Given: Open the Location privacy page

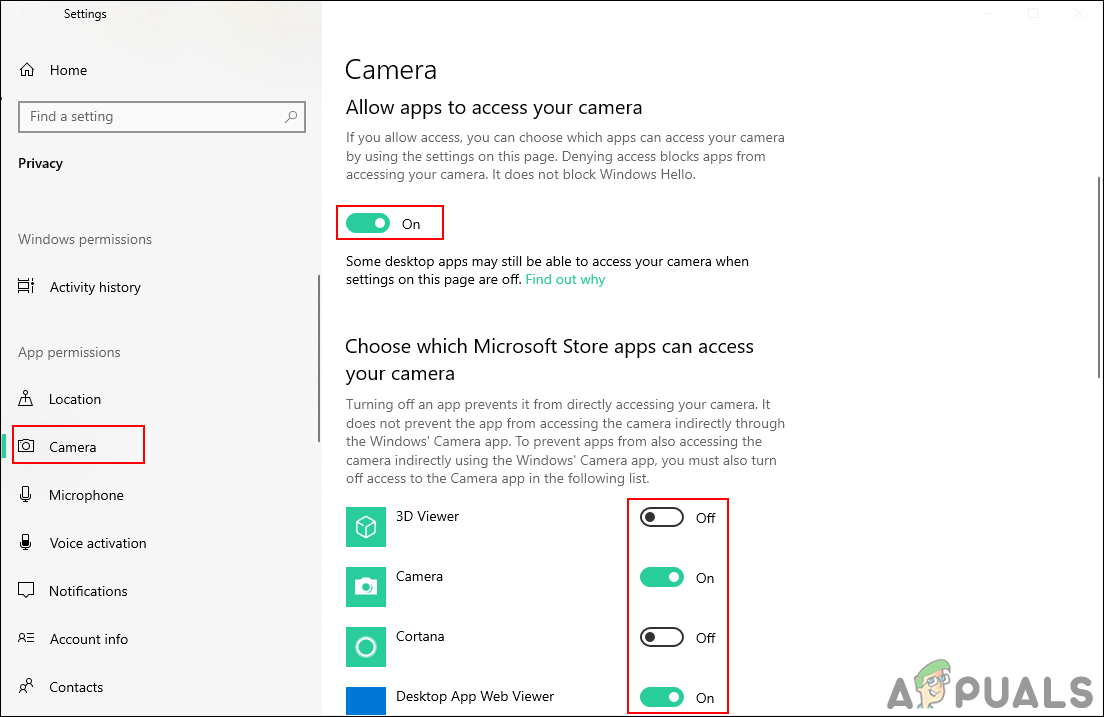Looking at the screenshot, I should tap(75, 399).
